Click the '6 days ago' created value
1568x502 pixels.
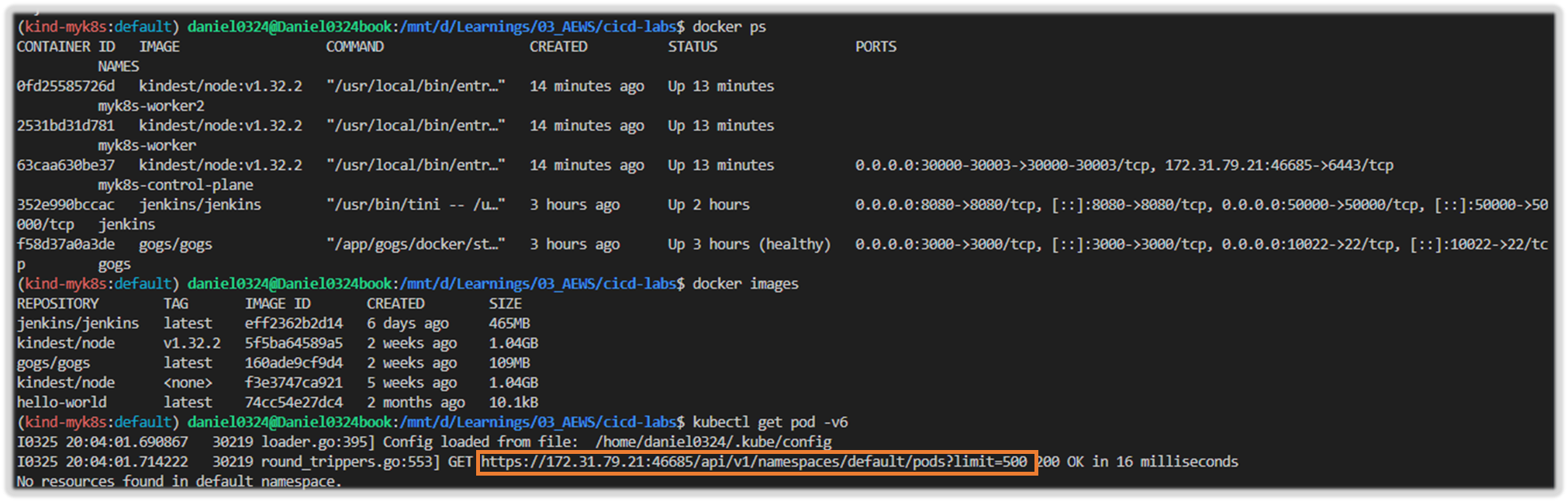pyautogui.click(x=408, y=324)
